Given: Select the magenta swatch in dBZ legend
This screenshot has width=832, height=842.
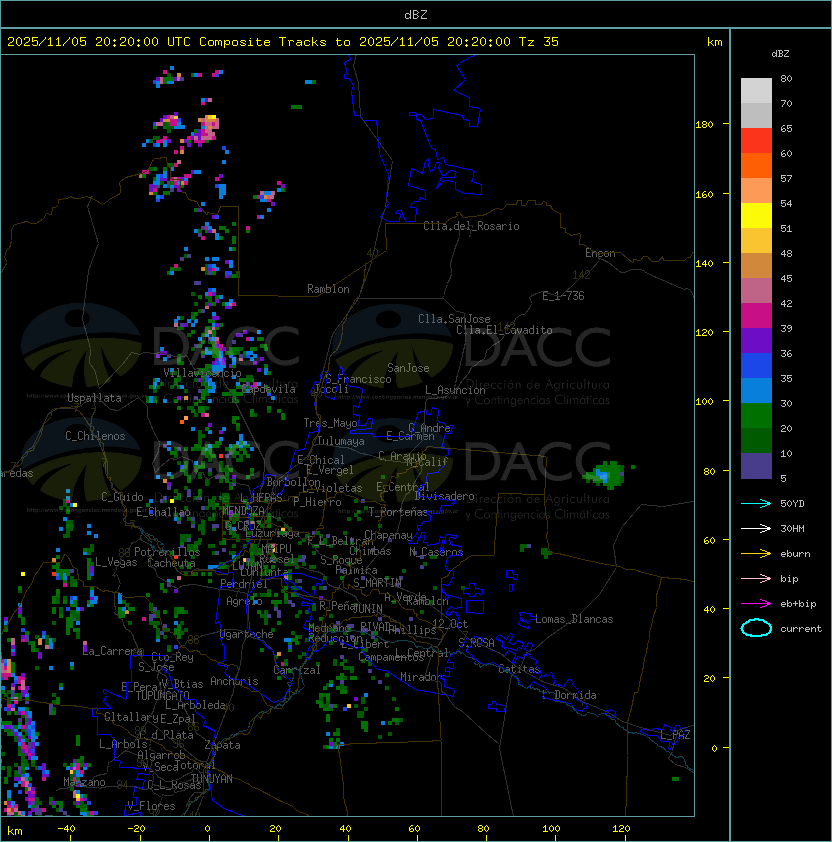Looking at the screenshot, I should [x=756, y=316].
